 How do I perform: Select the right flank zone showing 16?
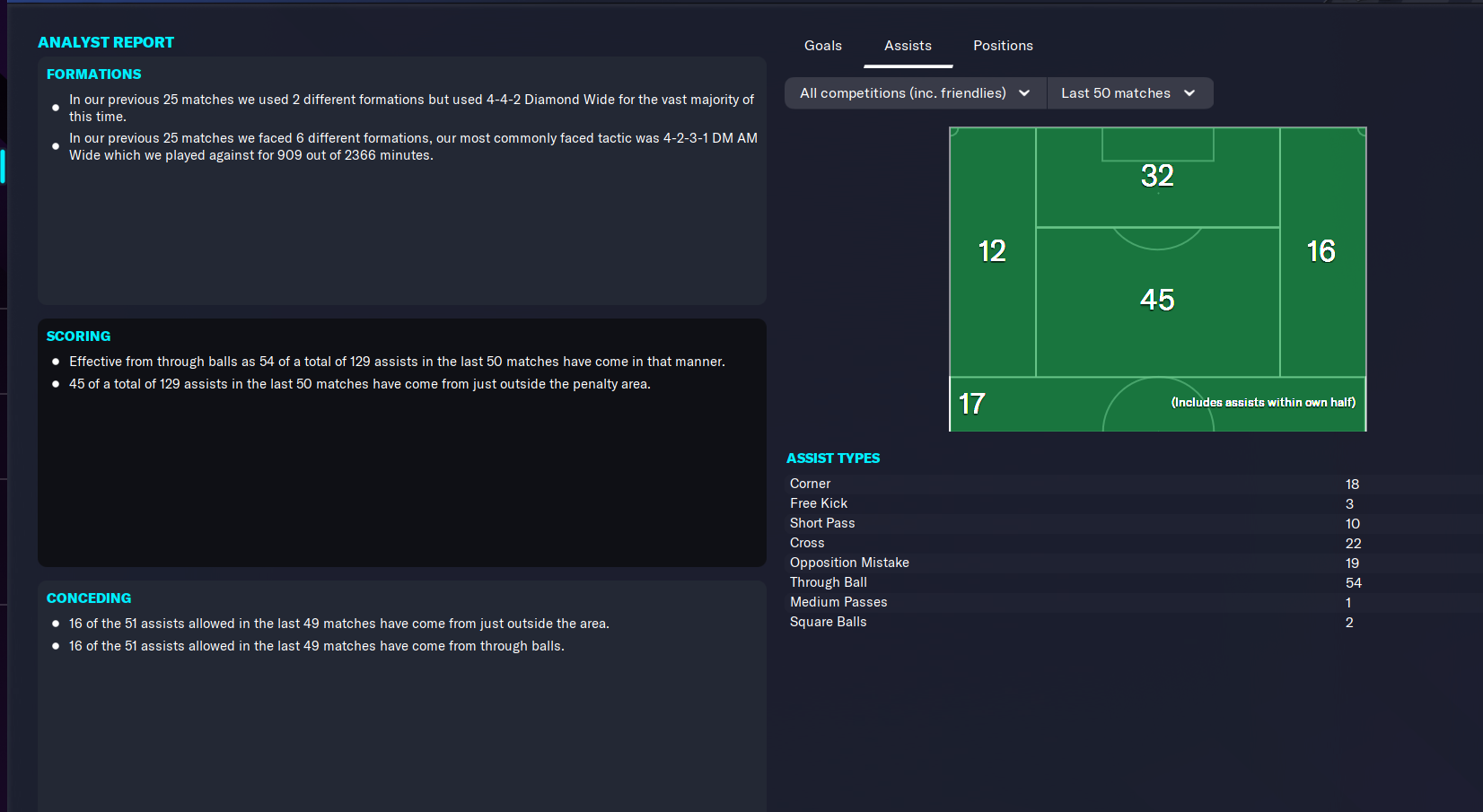pos(1321,251)
